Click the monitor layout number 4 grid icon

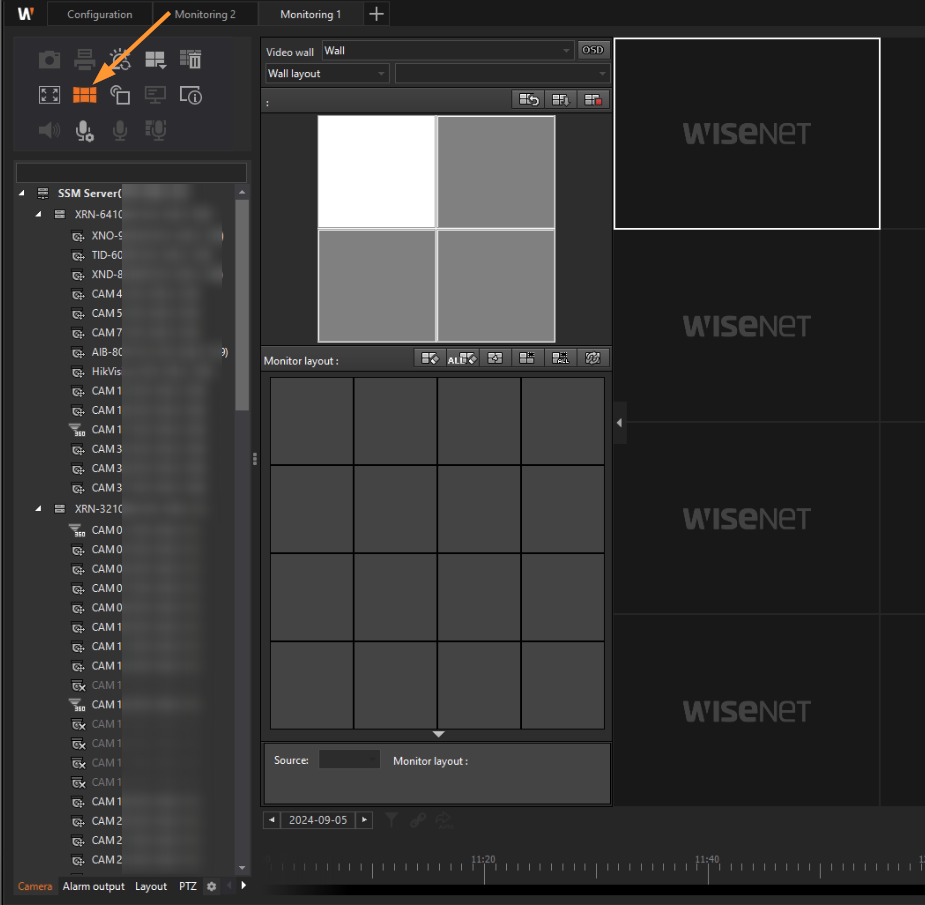(495, 358)
